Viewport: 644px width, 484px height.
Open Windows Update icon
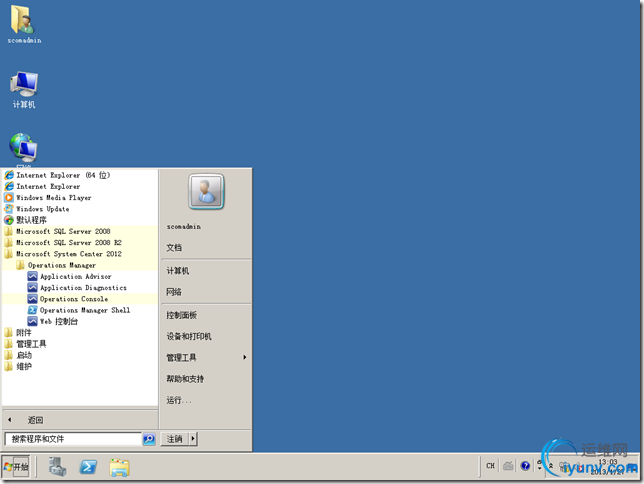tap(9, 209)
